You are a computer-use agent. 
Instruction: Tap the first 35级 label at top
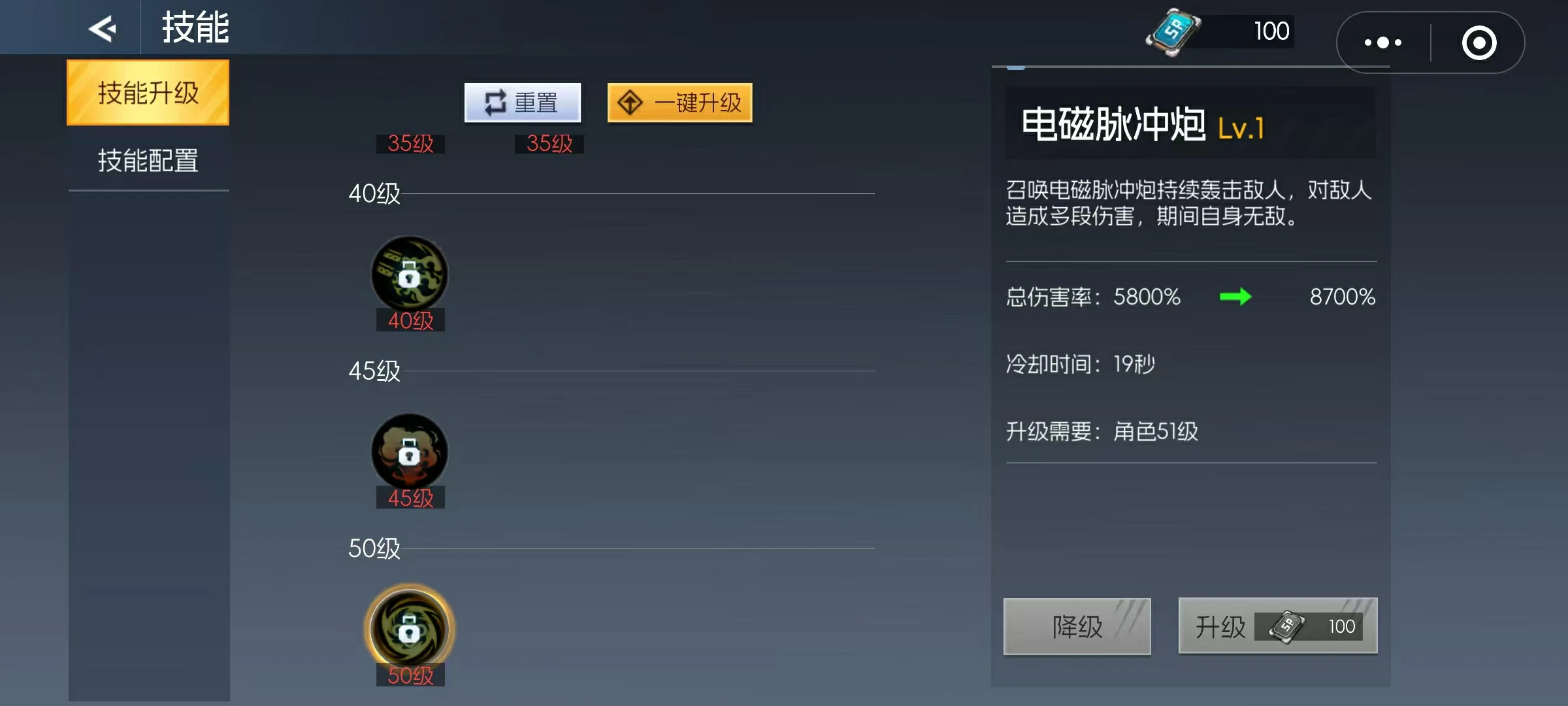click(x=410, y=143)
